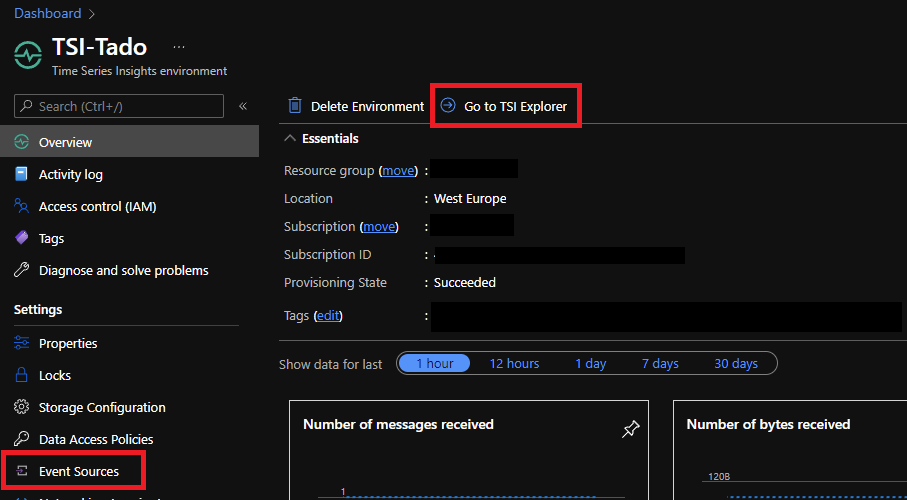This screenshot has width=907, height=500.
Task: Click the wrench Diagnose icon
Action: coord(21,270)
